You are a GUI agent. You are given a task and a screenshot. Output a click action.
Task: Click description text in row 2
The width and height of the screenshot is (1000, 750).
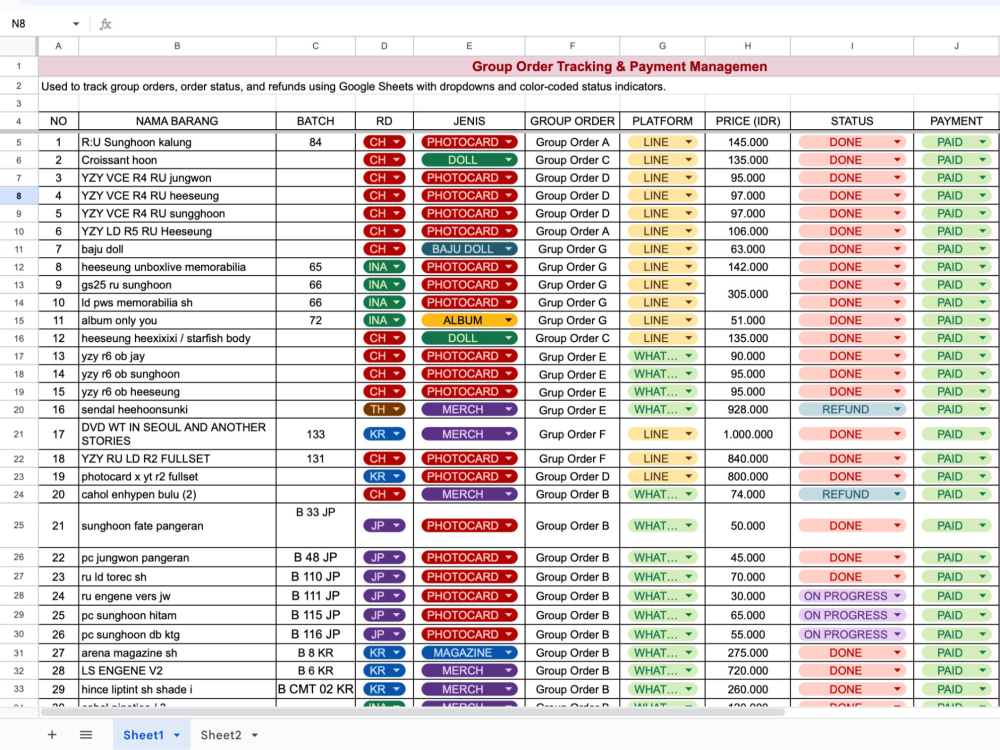353,86
